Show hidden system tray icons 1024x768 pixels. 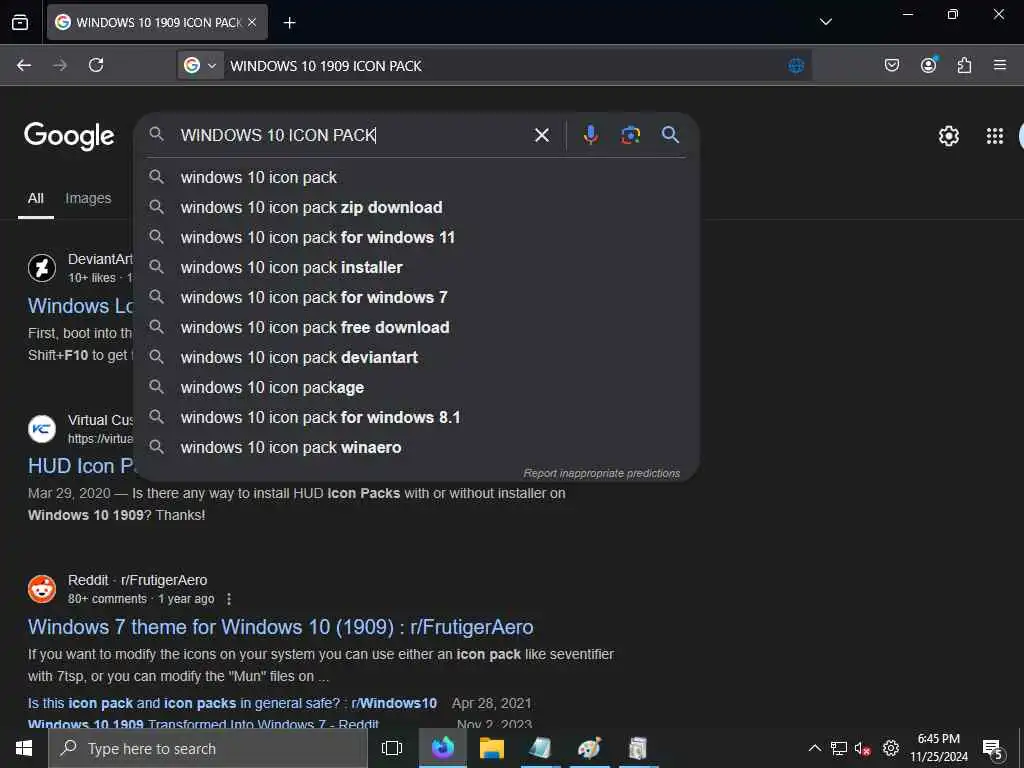click(x=814, y=748)
